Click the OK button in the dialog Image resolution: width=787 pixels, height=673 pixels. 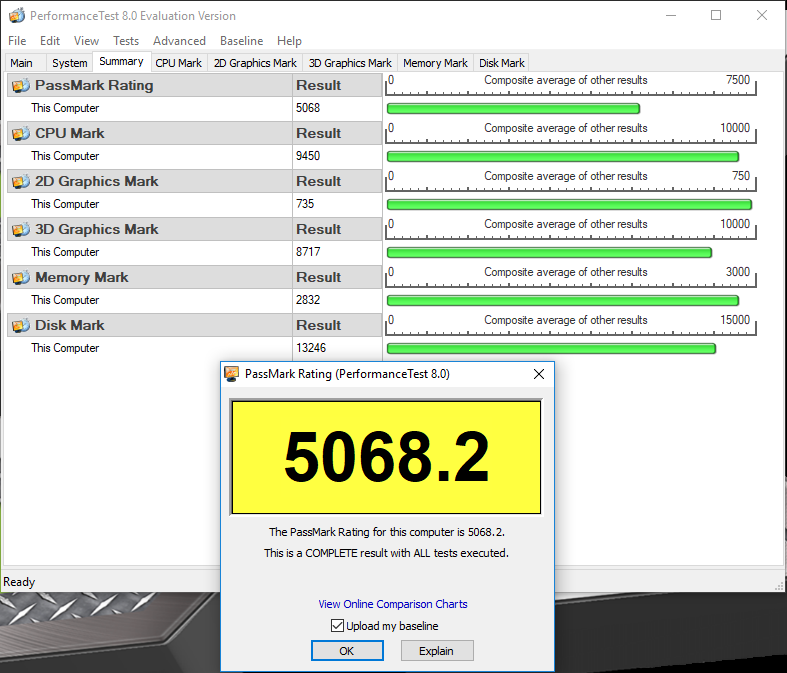[x=347, y=651]
